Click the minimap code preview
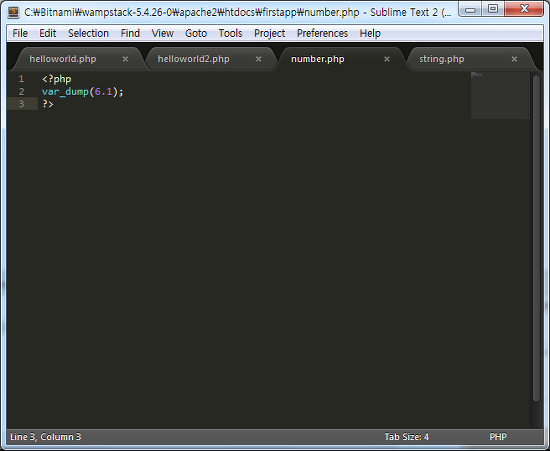Image resolution: width=550 pixels, height=451 pixels. point(500,95)
